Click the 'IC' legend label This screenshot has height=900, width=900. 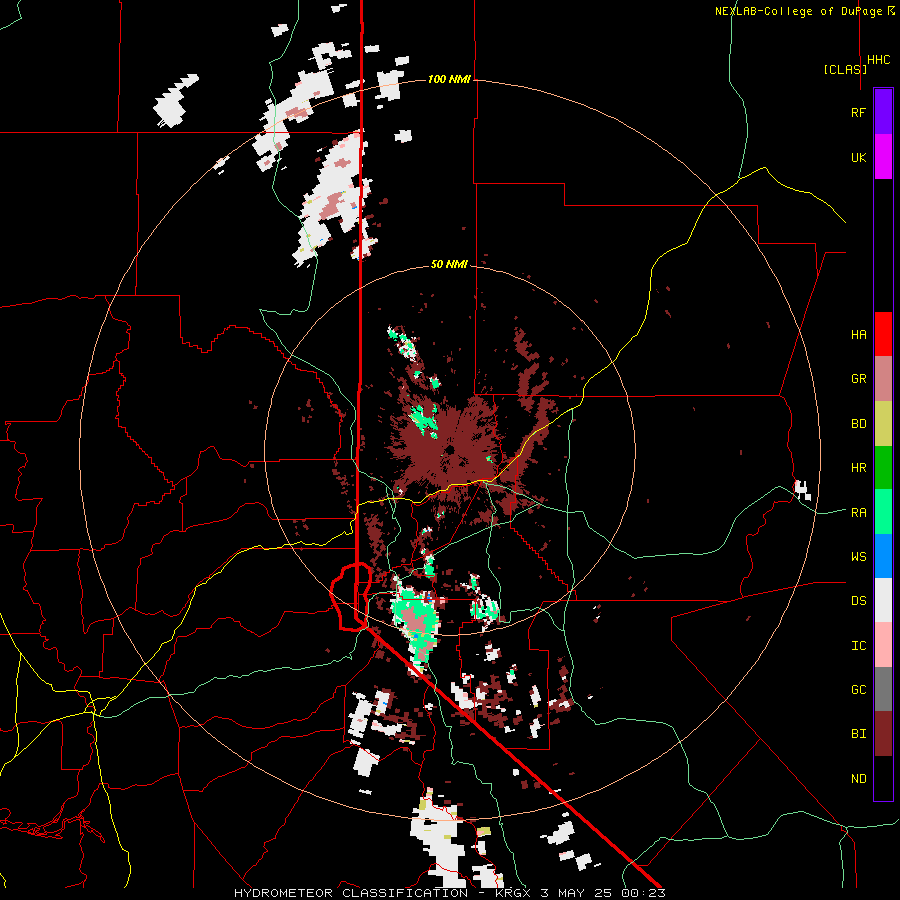pos(858,646)
